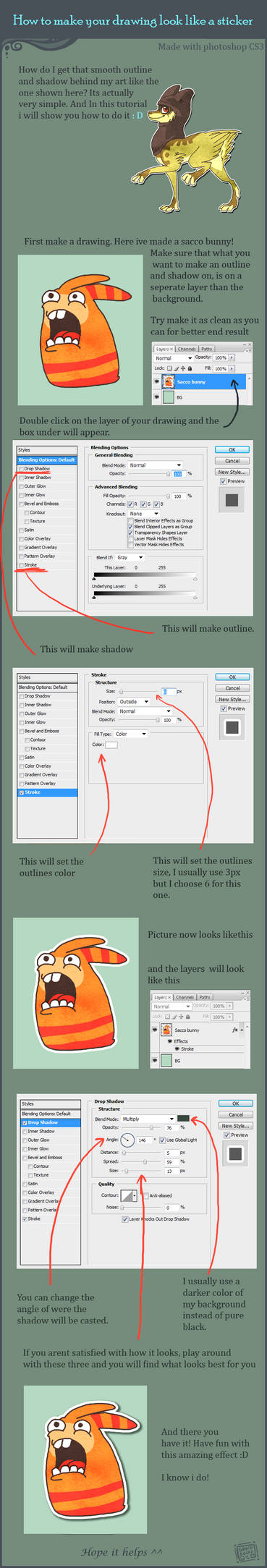Enable Stroke checkbox in Blending Options dialog
Image resolution: width=267 pixels, height=1568 pixels.
pos(22,565)
